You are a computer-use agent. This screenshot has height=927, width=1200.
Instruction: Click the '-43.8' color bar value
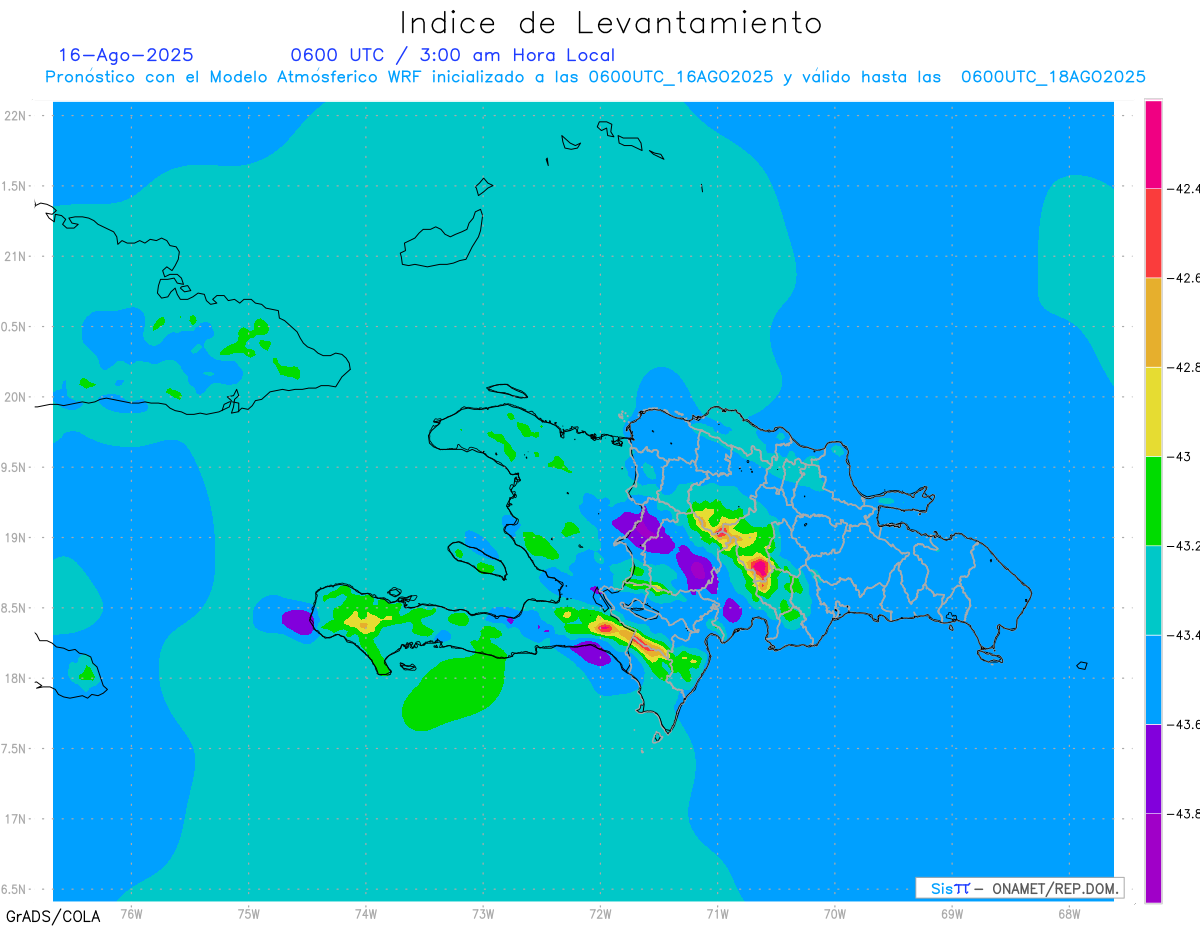click(1182, 814)
